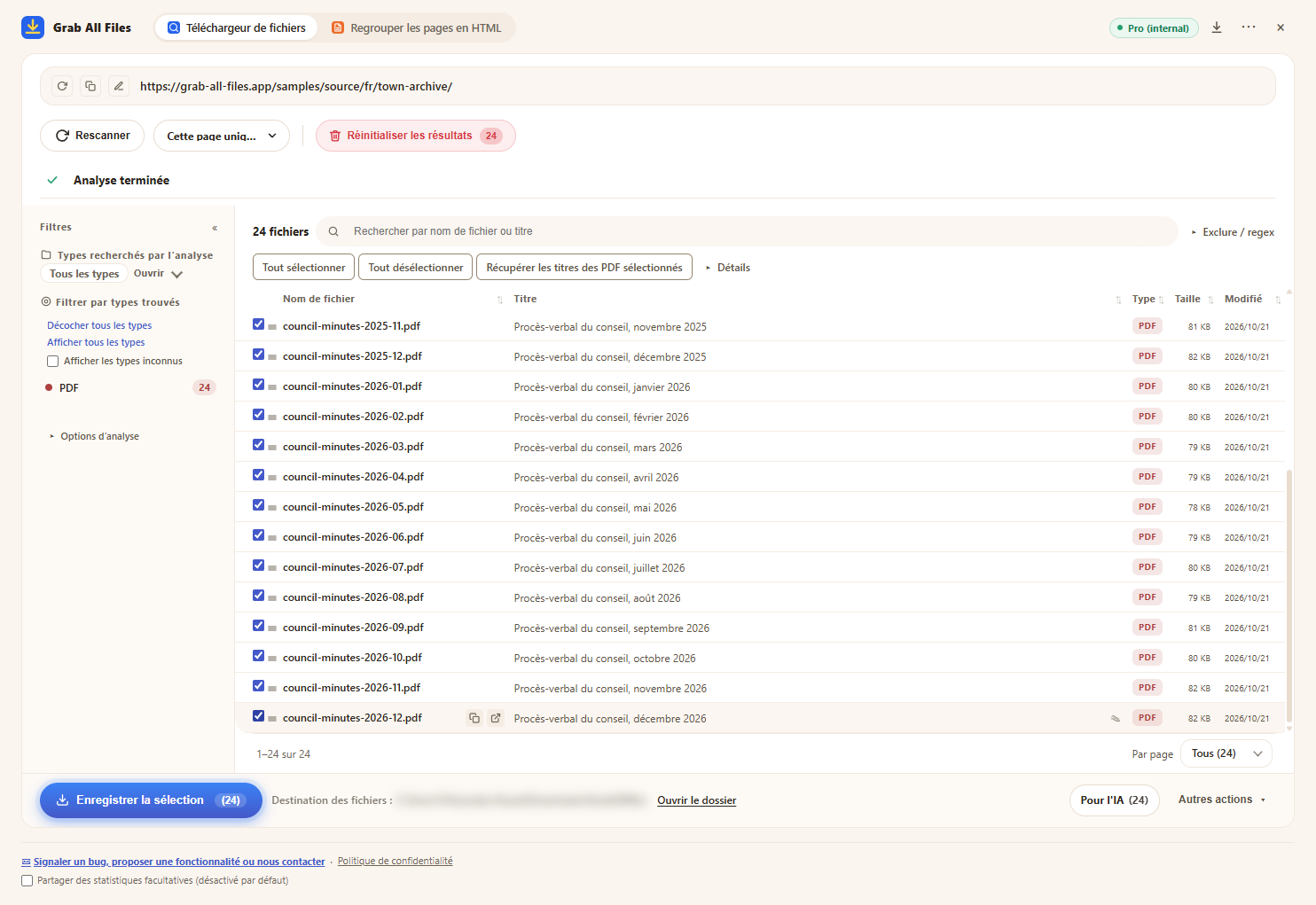
Task: Copy link icon for council-minutes-2026-12.pdf
Action: pos(474,718)
